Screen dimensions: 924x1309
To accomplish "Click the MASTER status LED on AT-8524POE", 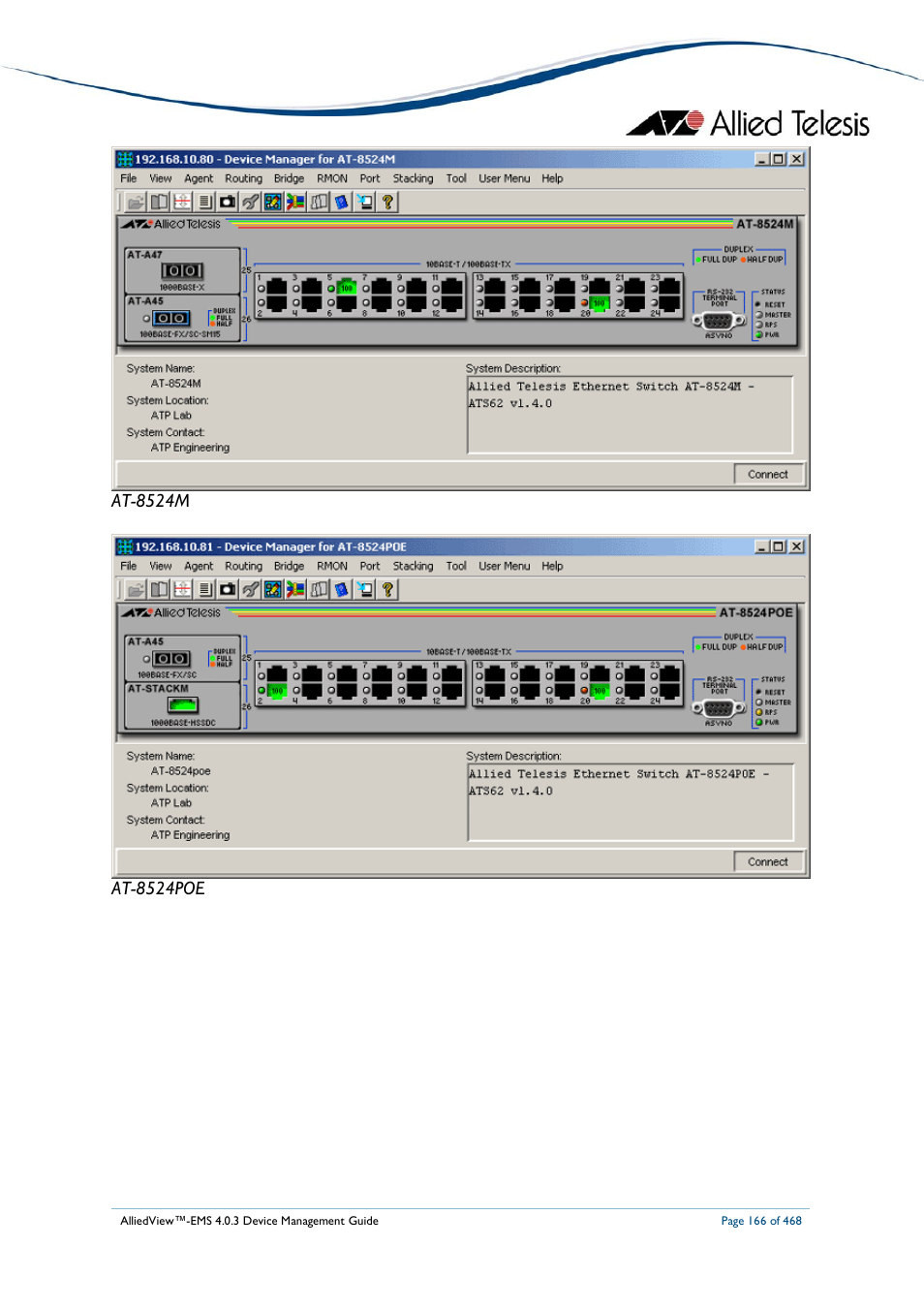I will coord(759,702).
